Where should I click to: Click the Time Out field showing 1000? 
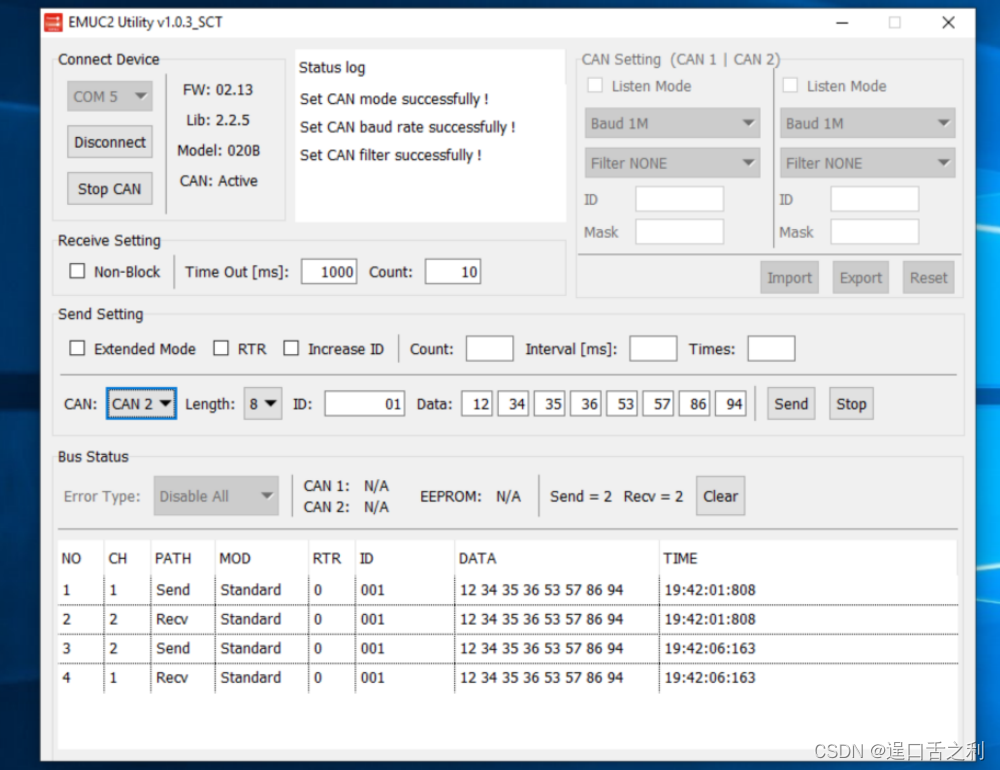tap(329, 272)
